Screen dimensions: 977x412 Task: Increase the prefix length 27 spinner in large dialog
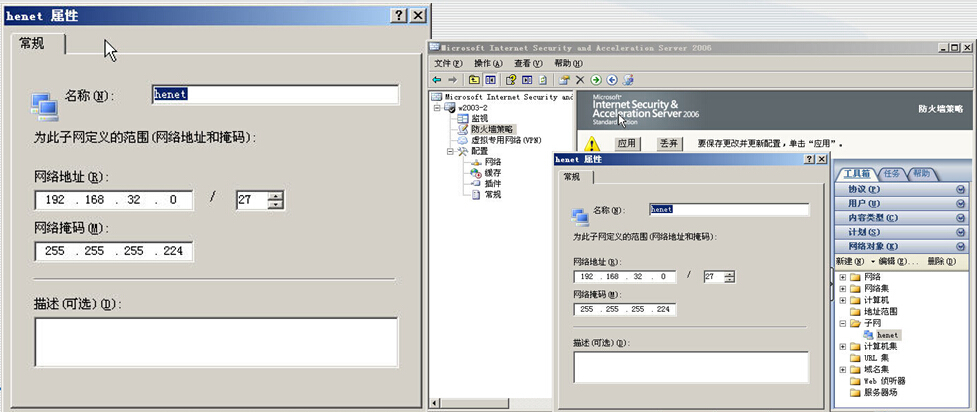pyautogui.click(x=276, y=195)
